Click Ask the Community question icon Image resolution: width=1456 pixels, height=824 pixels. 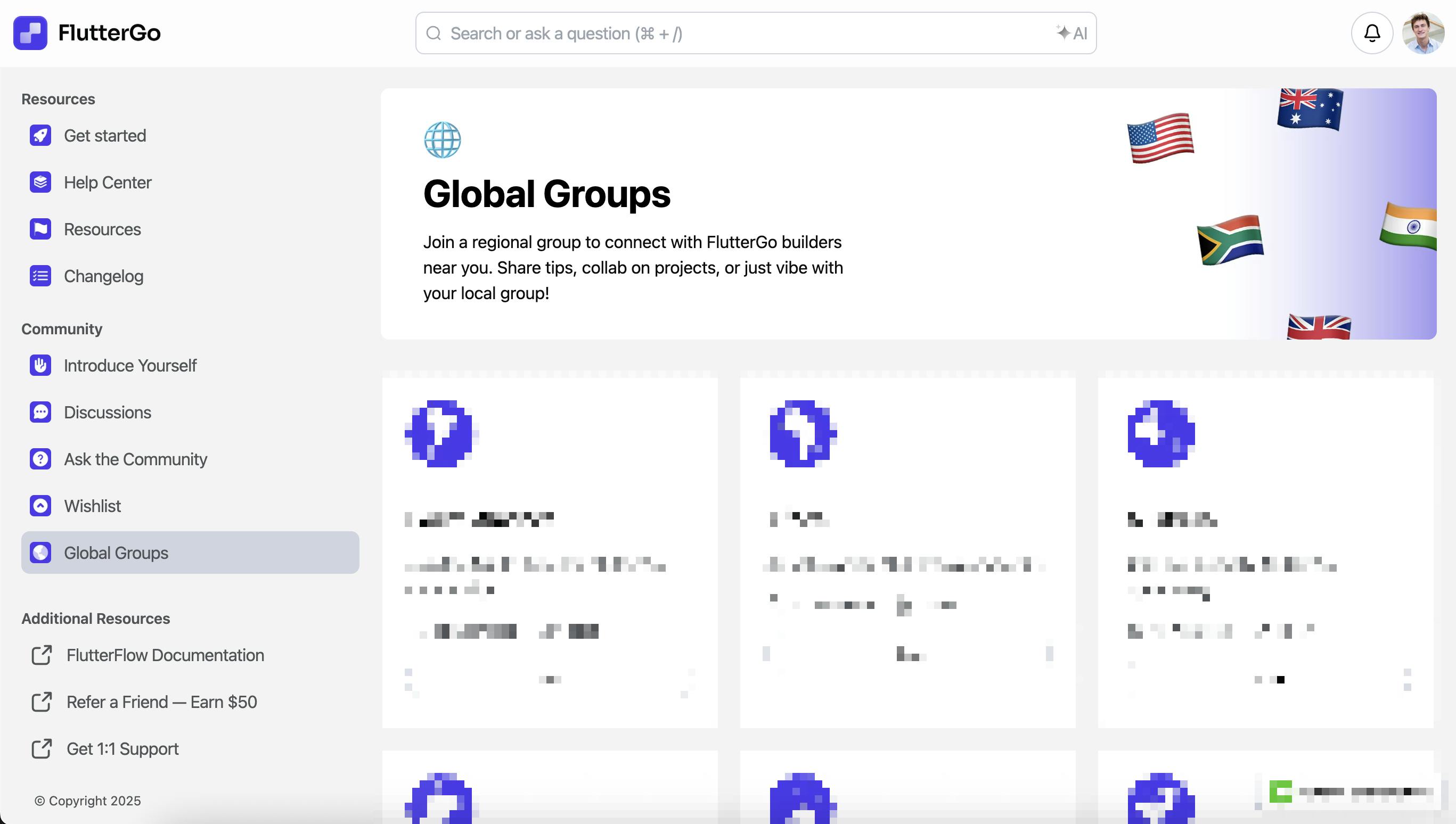coord(40,459)
